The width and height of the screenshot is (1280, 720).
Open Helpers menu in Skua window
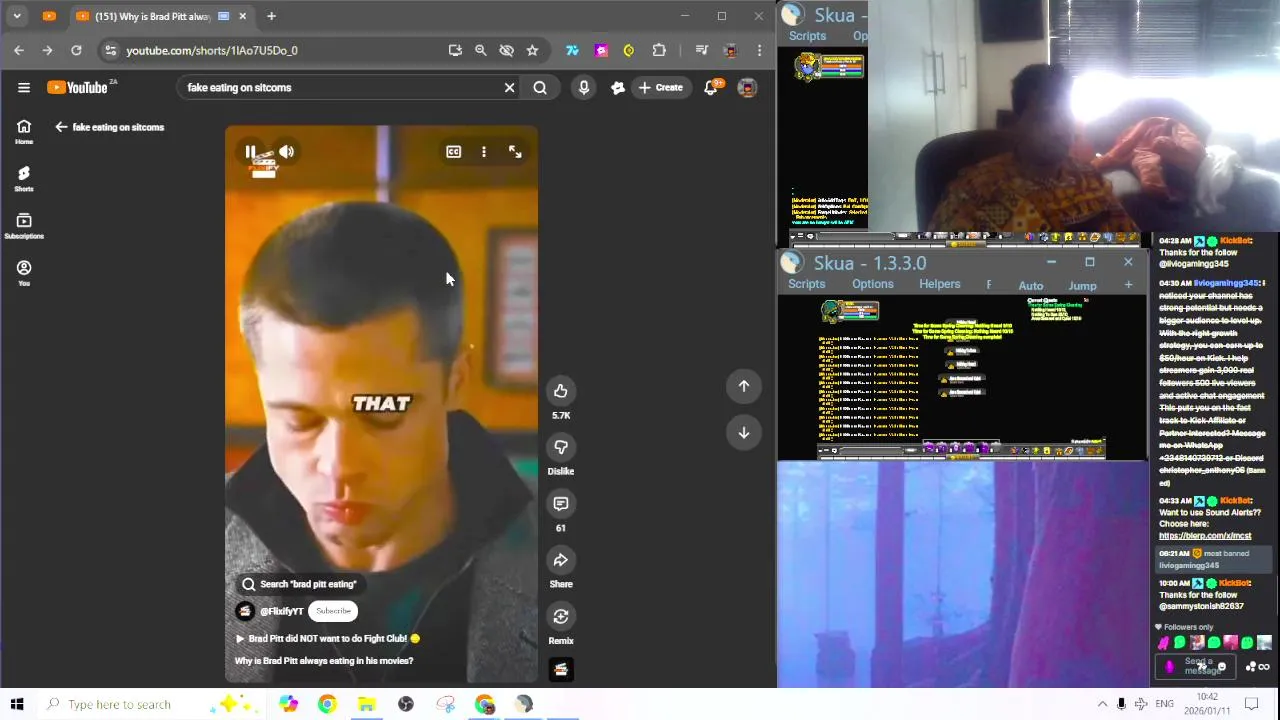(x=939, y=284)
